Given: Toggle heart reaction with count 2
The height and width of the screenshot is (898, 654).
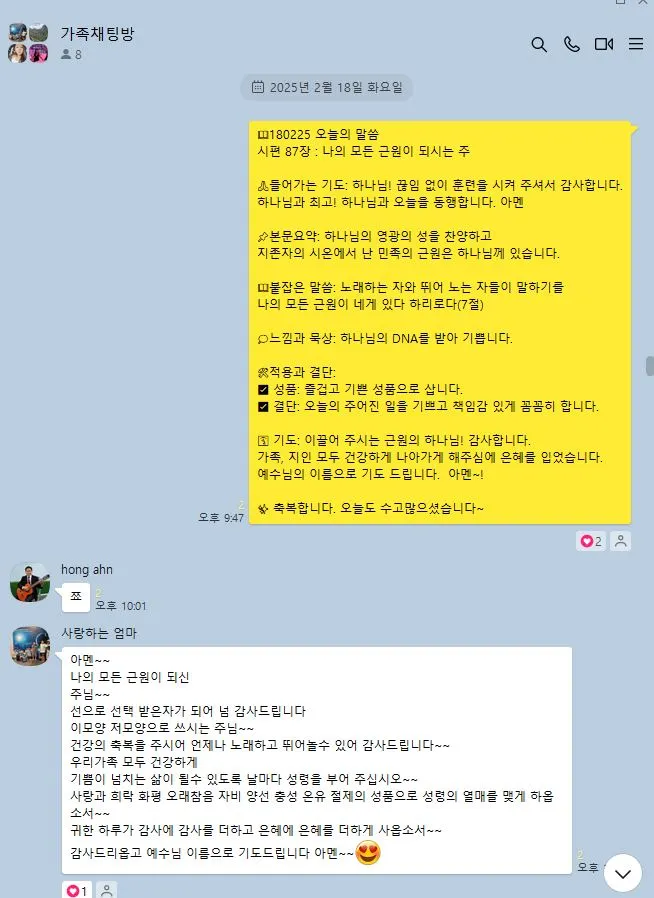Looking at the screenshot, I should pyautogui.click(x=591, y=541).
